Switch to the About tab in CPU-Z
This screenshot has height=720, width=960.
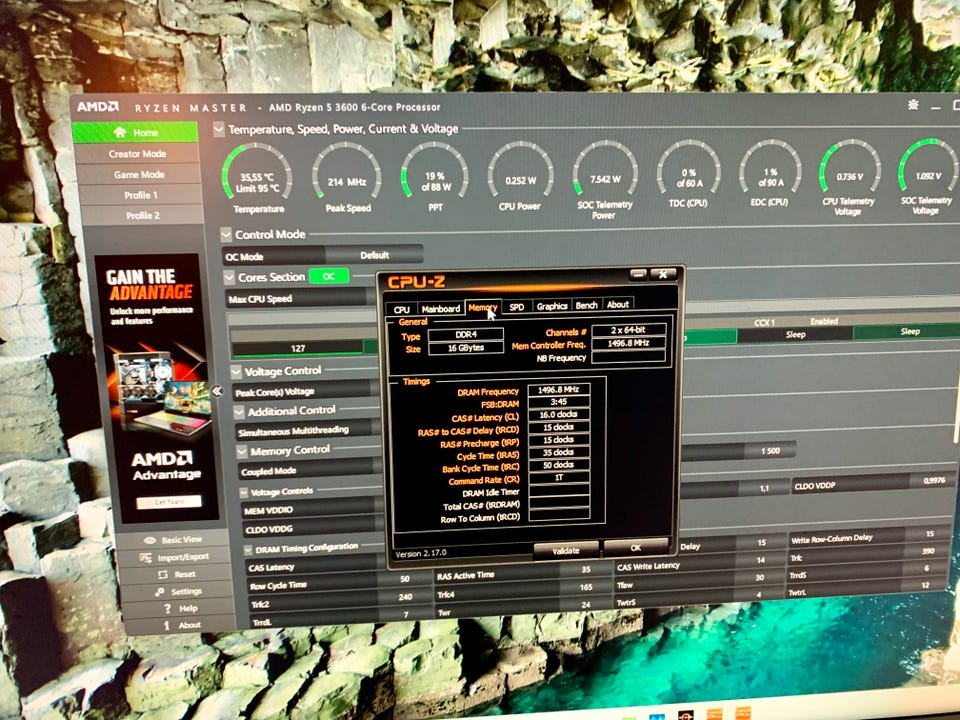(x=618, y=304)
